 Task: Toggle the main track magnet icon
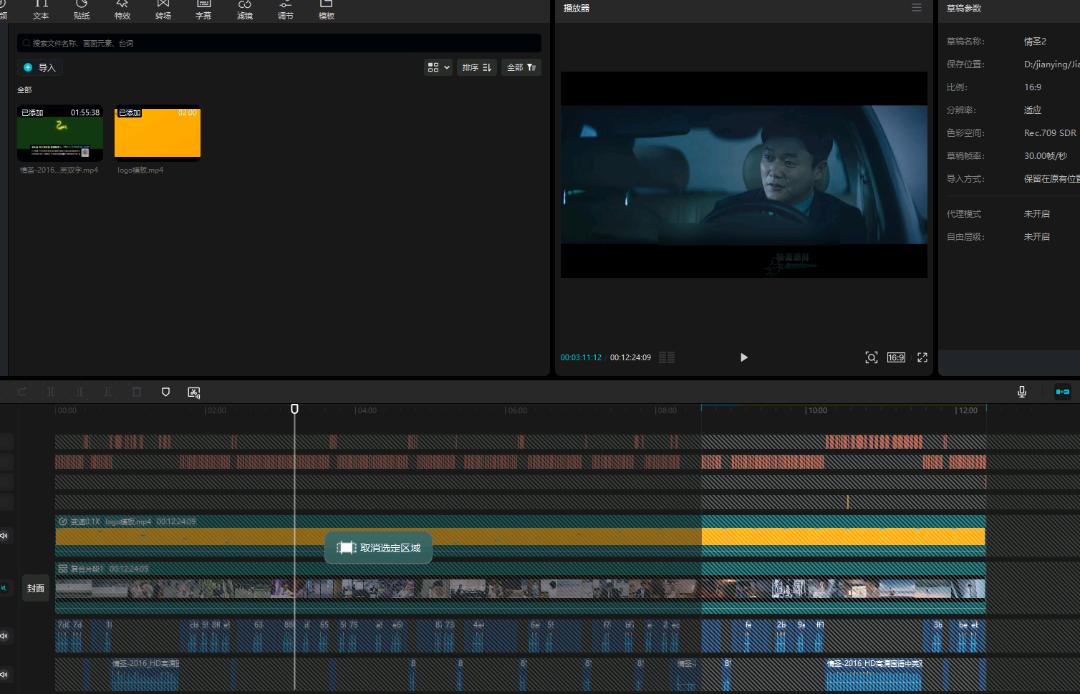tap(1063, 392)
